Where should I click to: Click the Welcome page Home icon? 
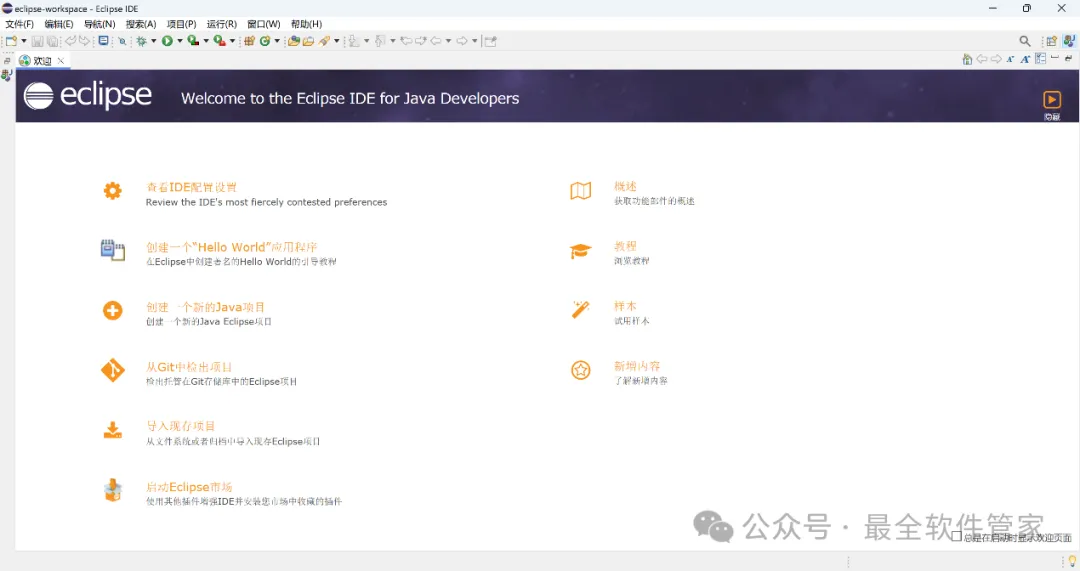click(x=967, y=59)
